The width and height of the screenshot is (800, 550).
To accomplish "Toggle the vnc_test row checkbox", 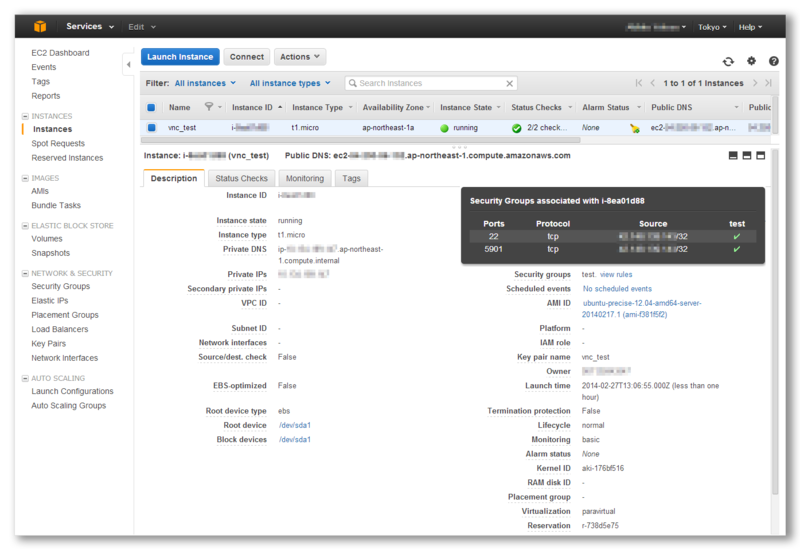I will coord(152,128).
